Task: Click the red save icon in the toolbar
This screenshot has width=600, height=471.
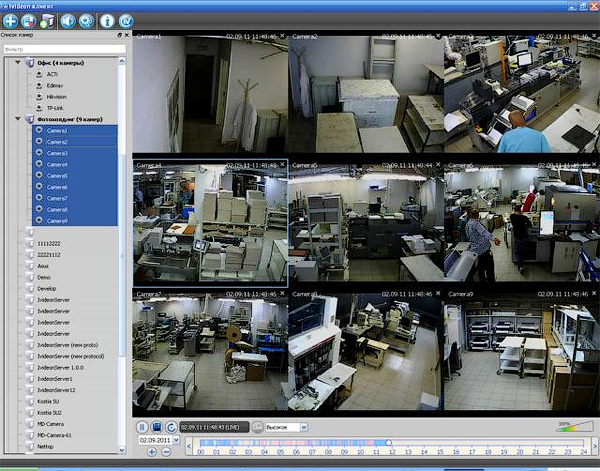Action: (x=29, y=19)
